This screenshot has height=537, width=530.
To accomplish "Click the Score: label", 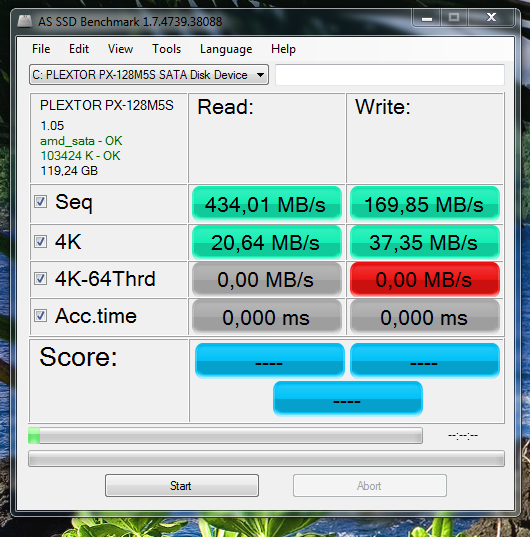I will (78, 357).
